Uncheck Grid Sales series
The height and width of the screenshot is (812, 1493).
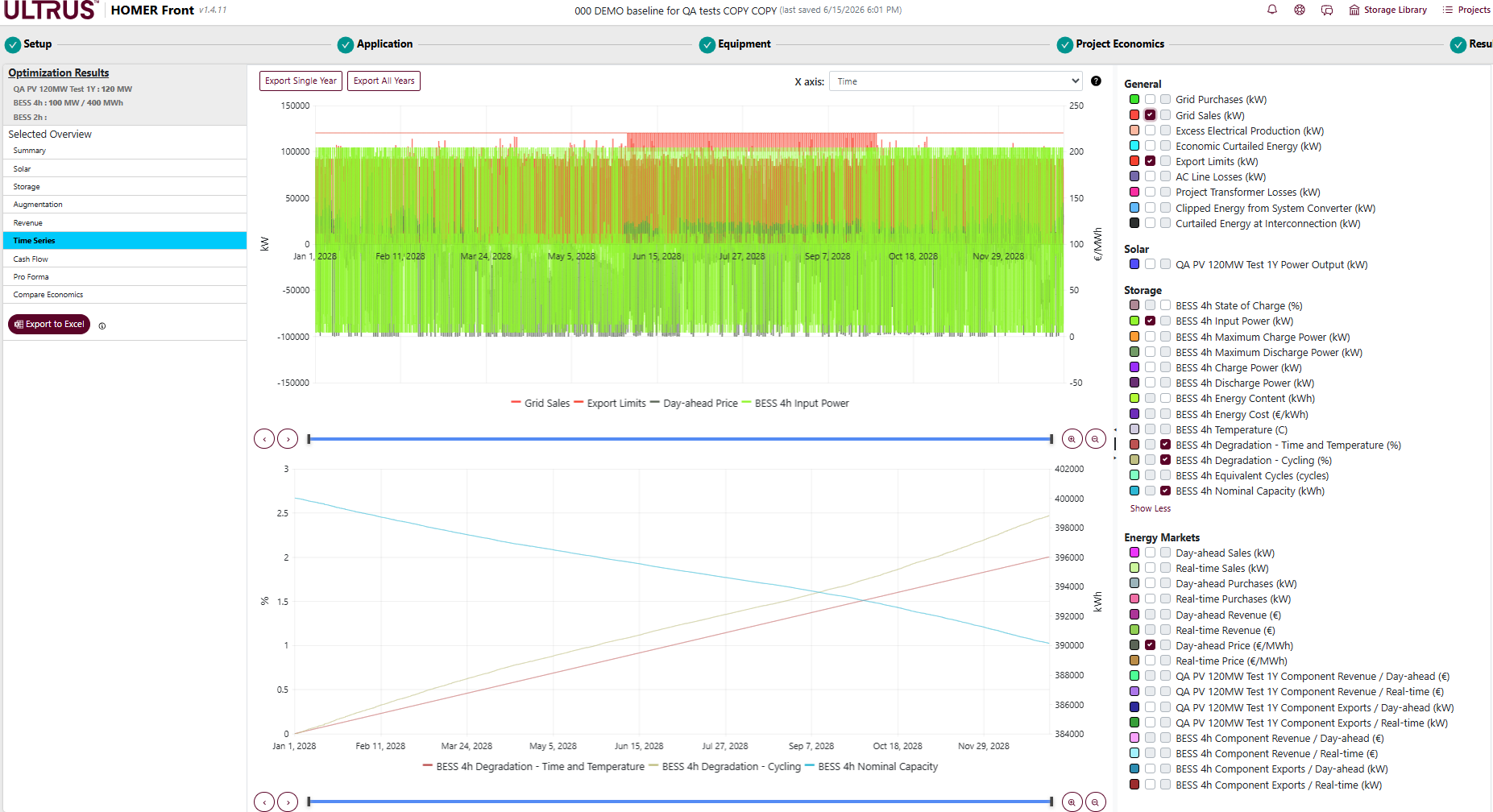pyautogui.click(x=1151, y=115)
